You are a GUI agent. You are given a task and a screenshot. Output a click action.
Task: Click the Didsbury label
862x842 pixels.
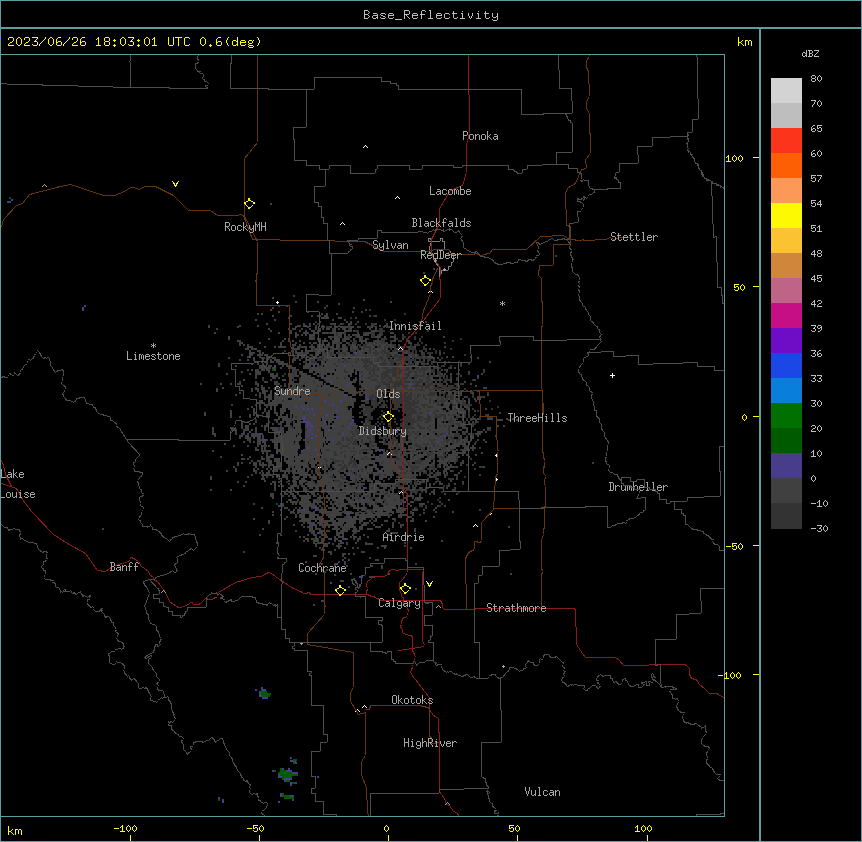coord(383,431)
